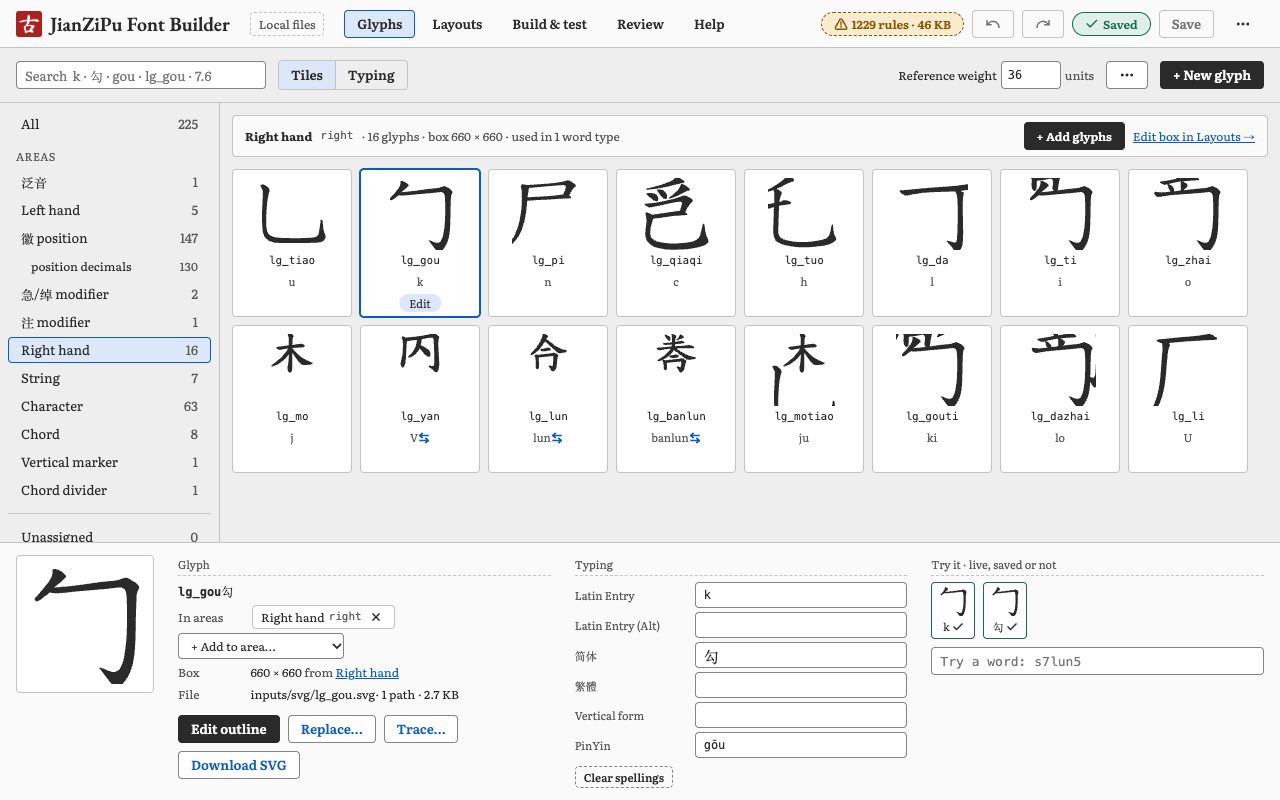
Task: Click the swap icon on lg_banlun tile
Action: coord(695,438)
